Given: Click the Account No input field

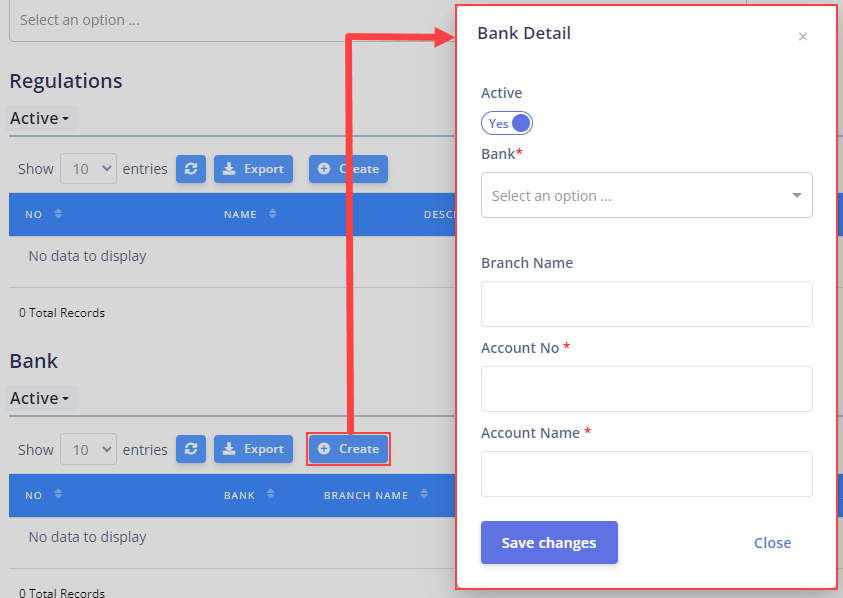Looking at the screenshot, I should pos(647,389).
